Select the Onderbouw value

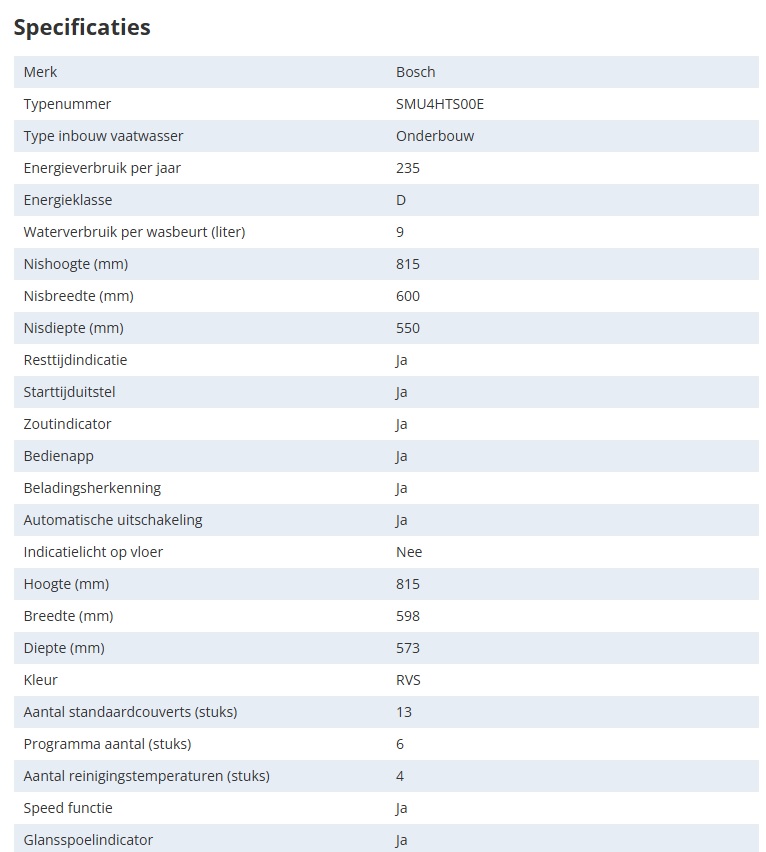[435, 136]
